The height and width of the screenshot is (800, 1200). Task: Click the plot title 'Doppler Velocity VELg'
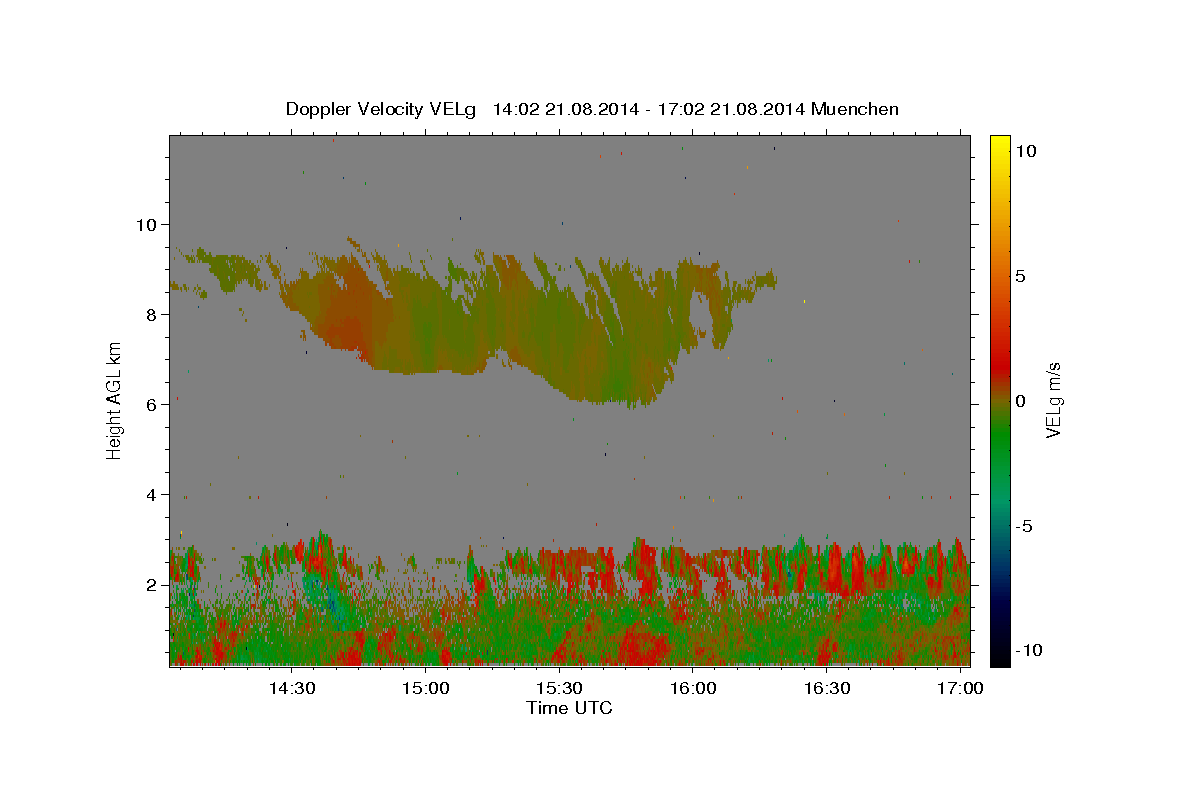382,109
